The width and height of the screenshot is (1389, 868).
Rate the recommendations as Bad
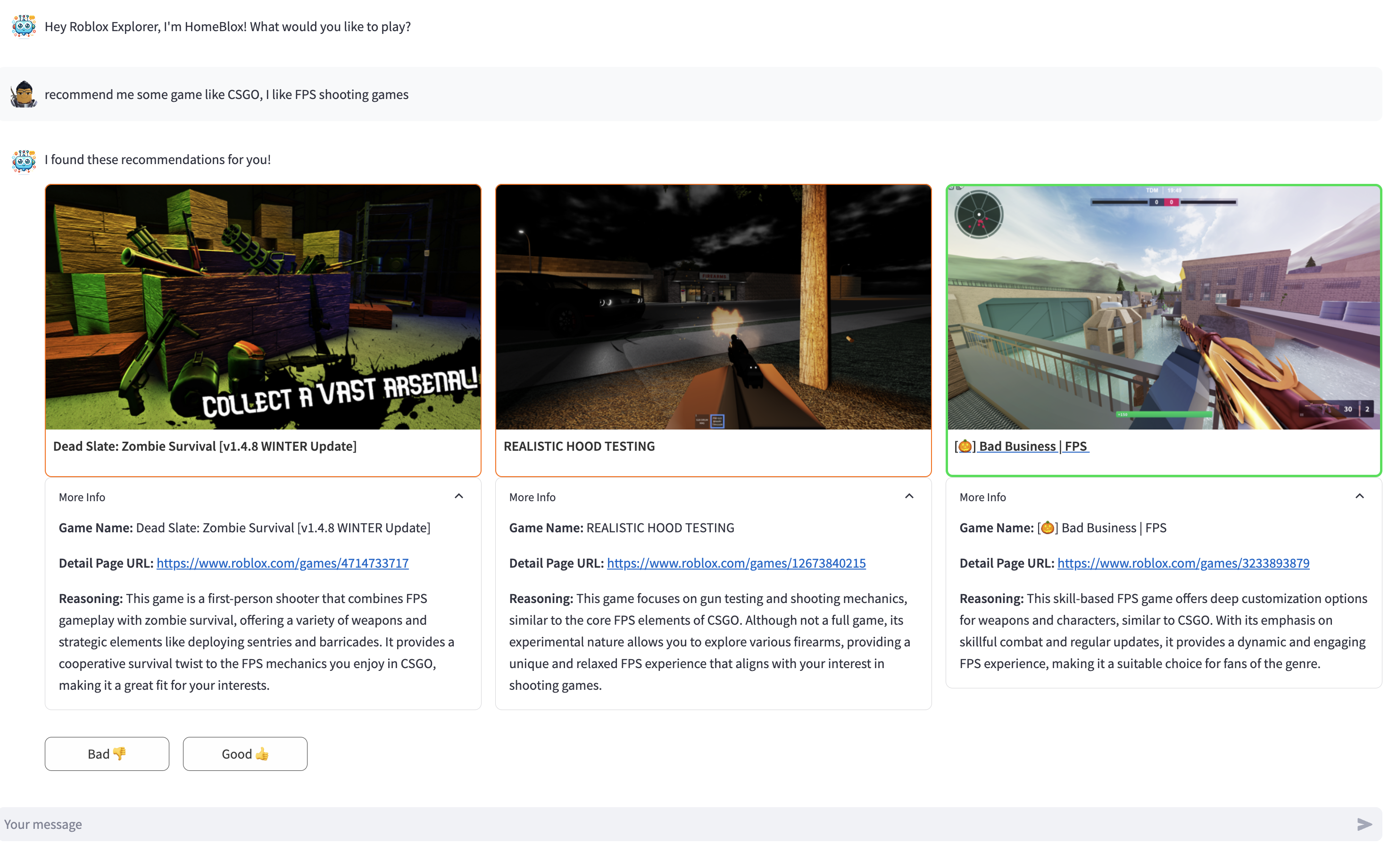(x=107, y=754)
